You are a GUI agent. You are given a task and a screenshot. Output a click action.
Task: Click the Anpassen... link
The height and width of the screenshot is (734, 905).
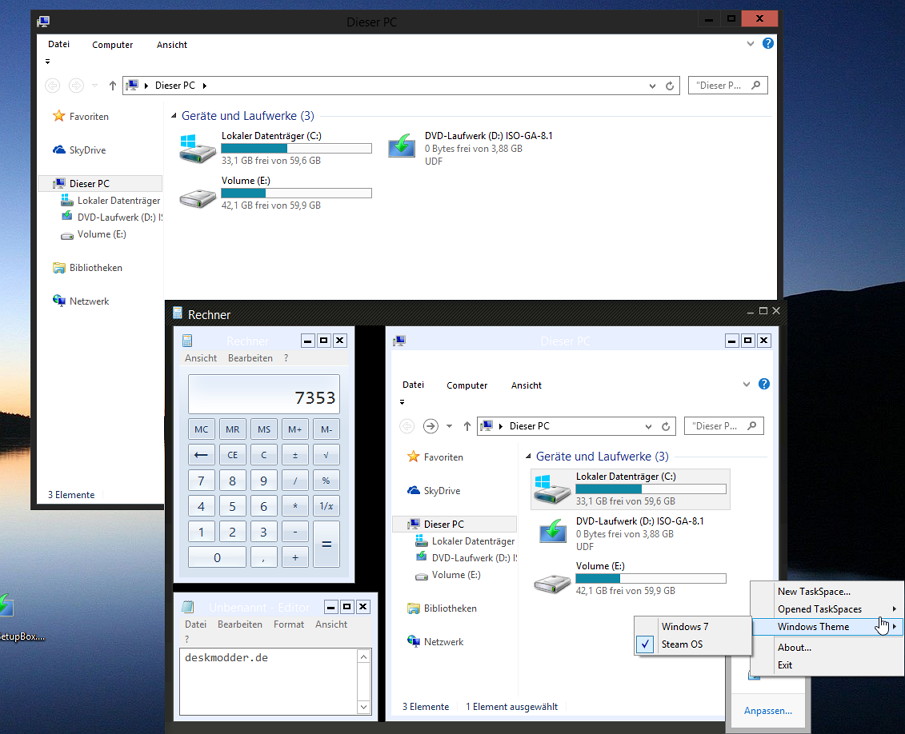pyautogui.click(x=768, y=710)
